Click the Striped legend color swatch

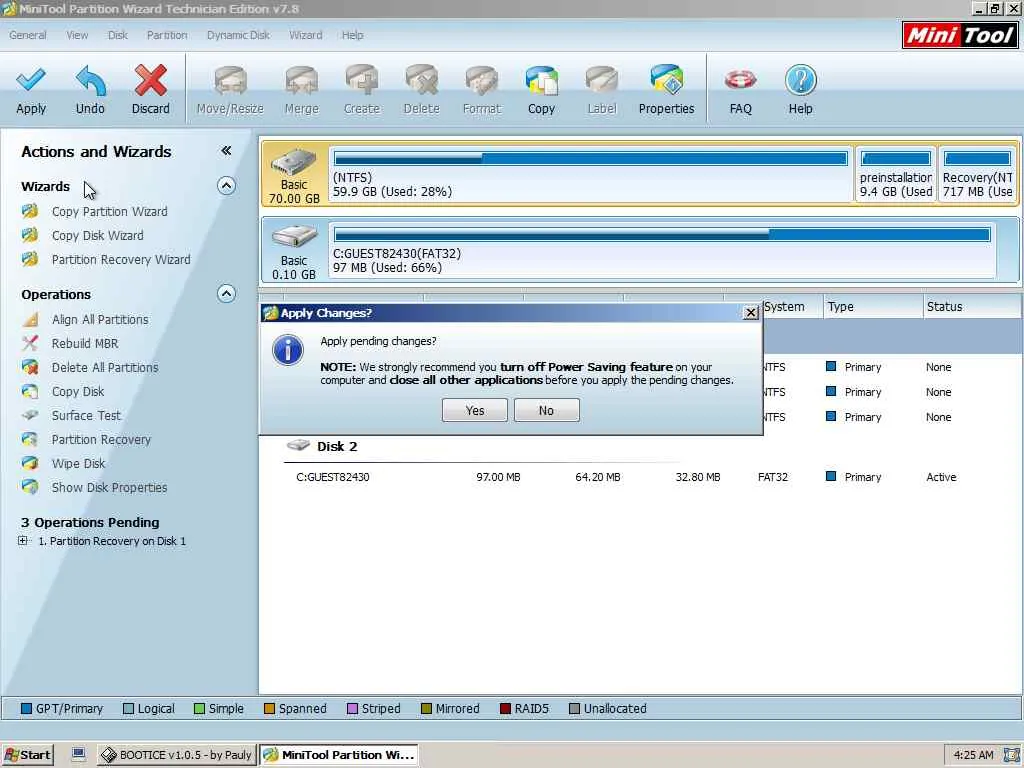tap(352, 709)
